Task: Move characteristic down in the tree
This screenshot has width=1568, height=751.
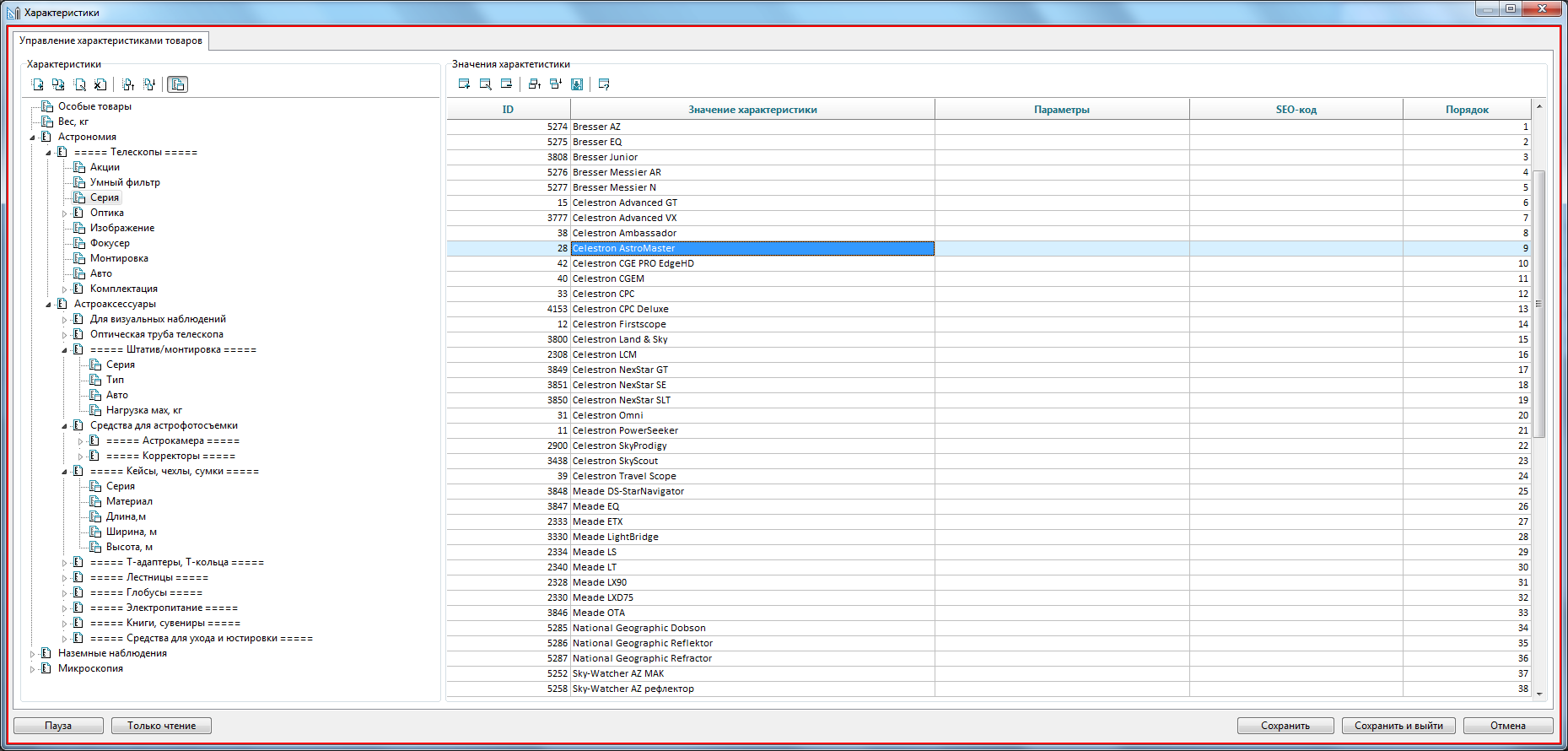Action: click(x=149, y=84)
